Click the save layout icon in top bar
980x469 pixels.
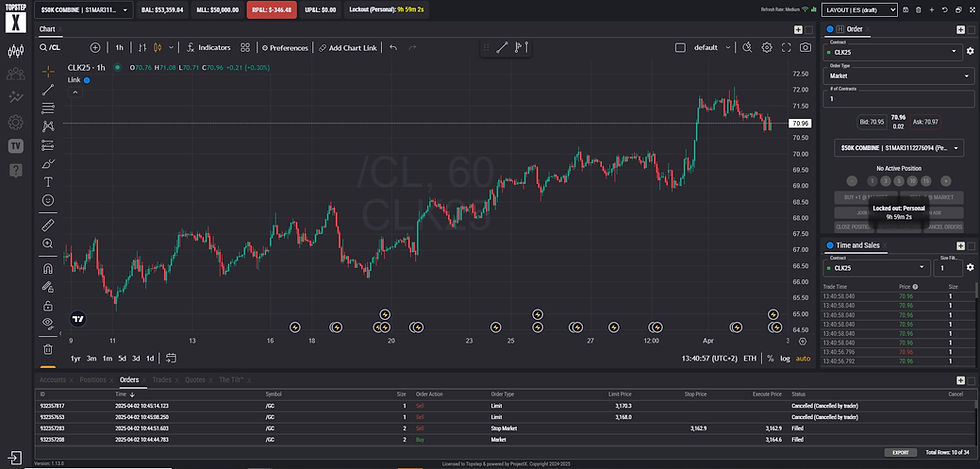(906, 9)
